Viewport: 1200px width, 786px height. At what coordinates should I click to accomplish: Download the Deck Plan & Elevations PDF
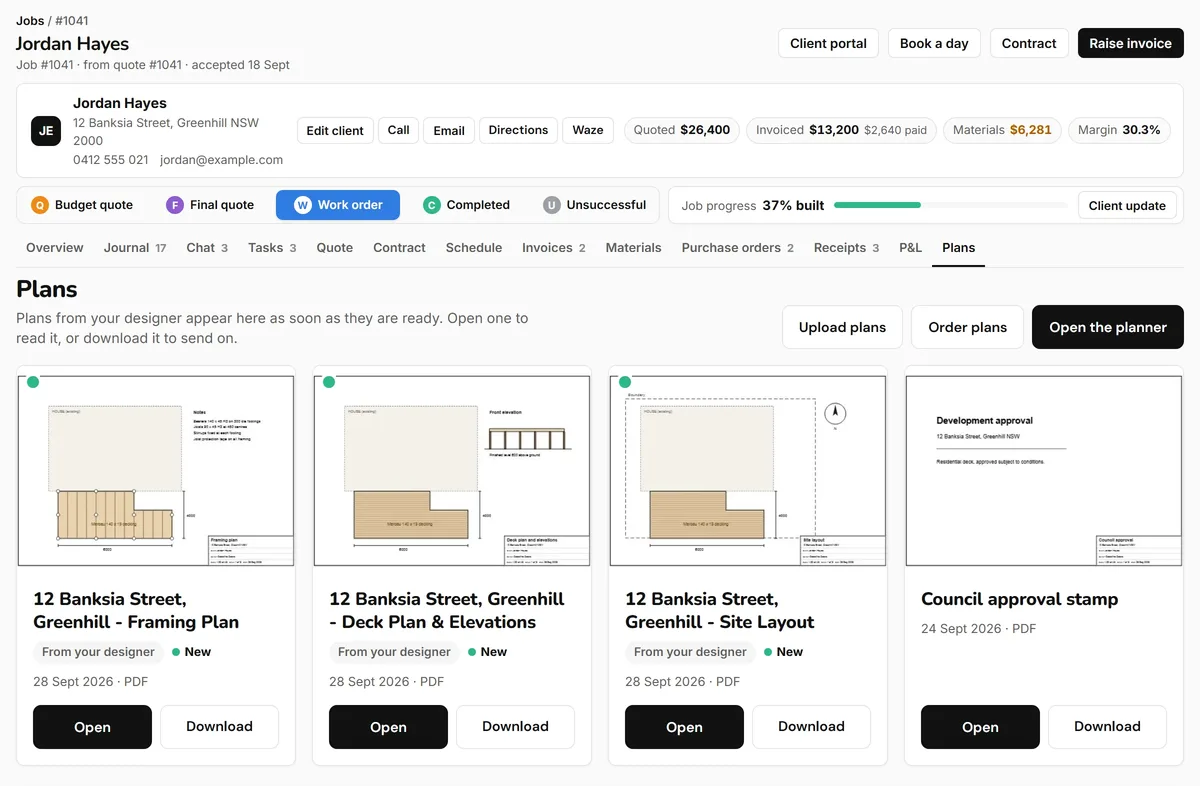[x=515, y=727]
